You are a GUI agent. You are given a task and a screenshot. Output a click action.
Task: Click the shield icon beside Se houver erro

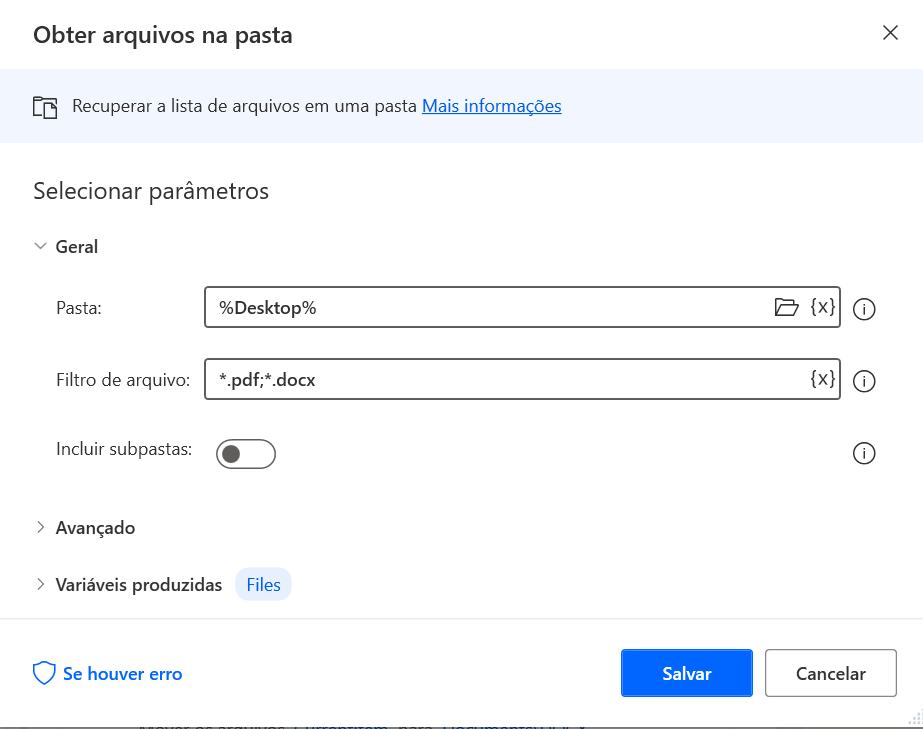tap(43, 673)
